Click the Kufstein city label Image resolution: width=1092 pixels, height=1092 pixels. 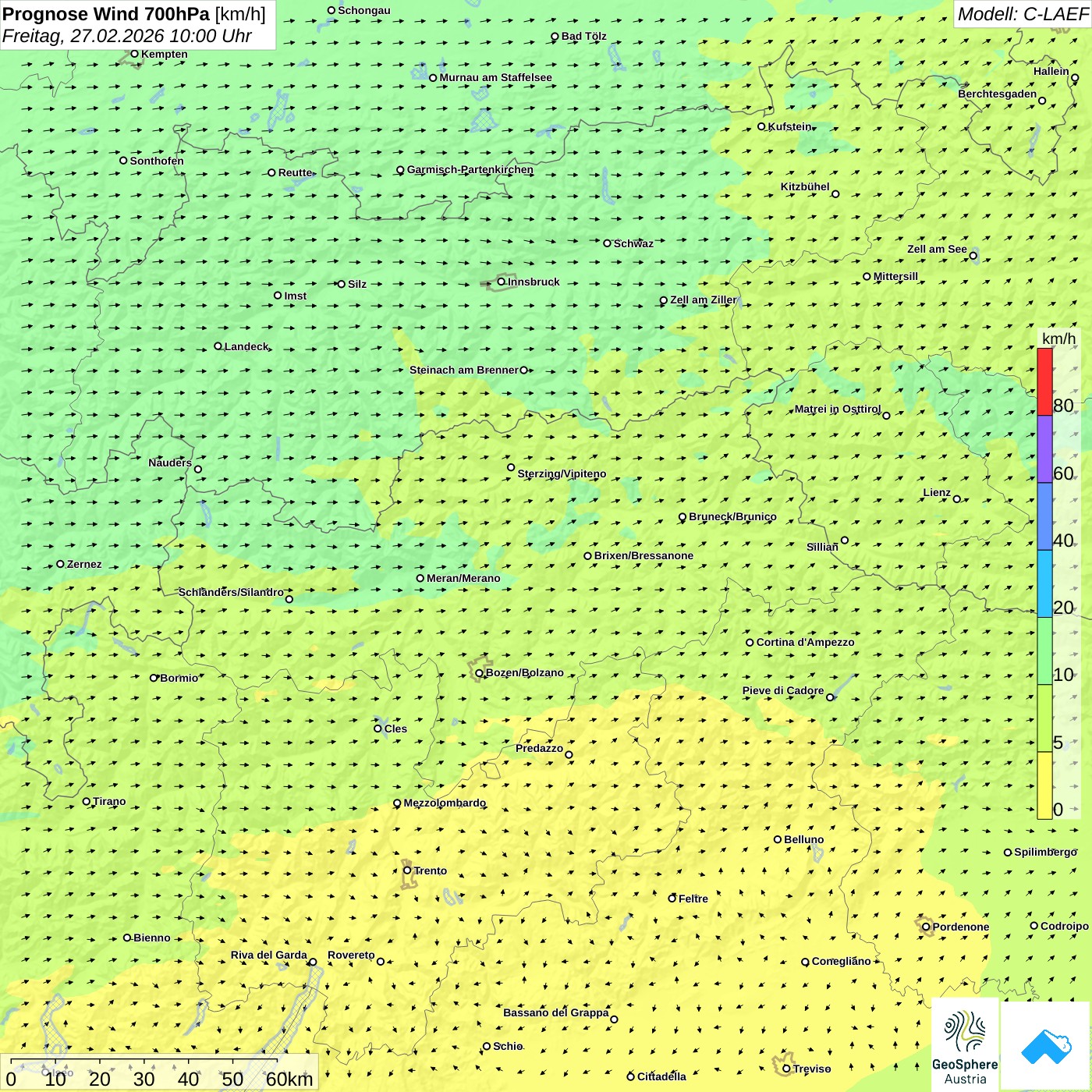790,126
